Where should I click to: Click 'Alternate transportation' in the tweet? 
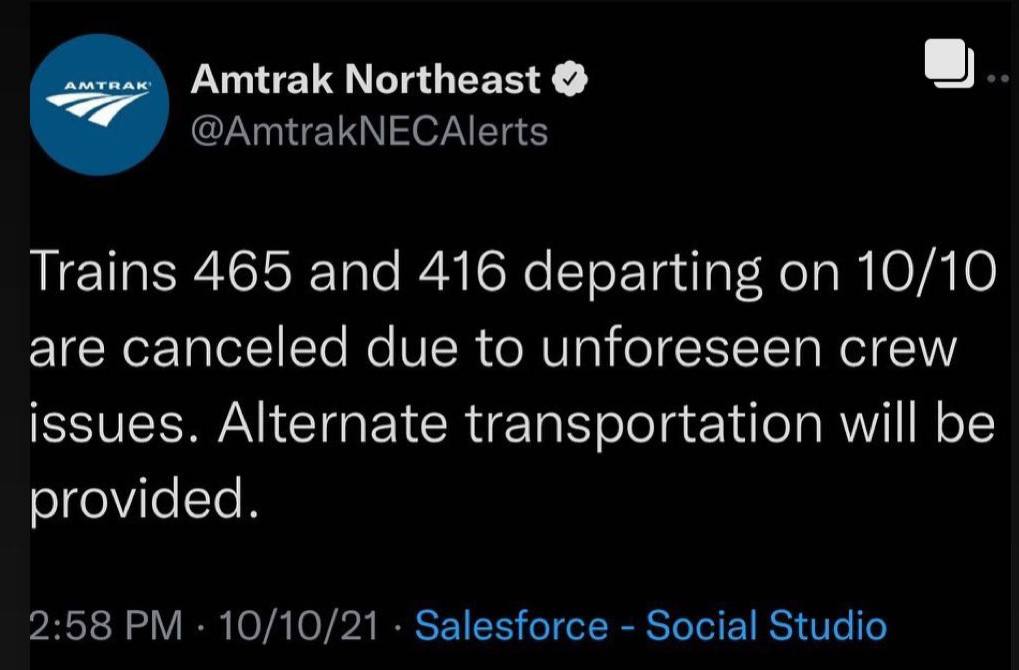tap(521, 424)
